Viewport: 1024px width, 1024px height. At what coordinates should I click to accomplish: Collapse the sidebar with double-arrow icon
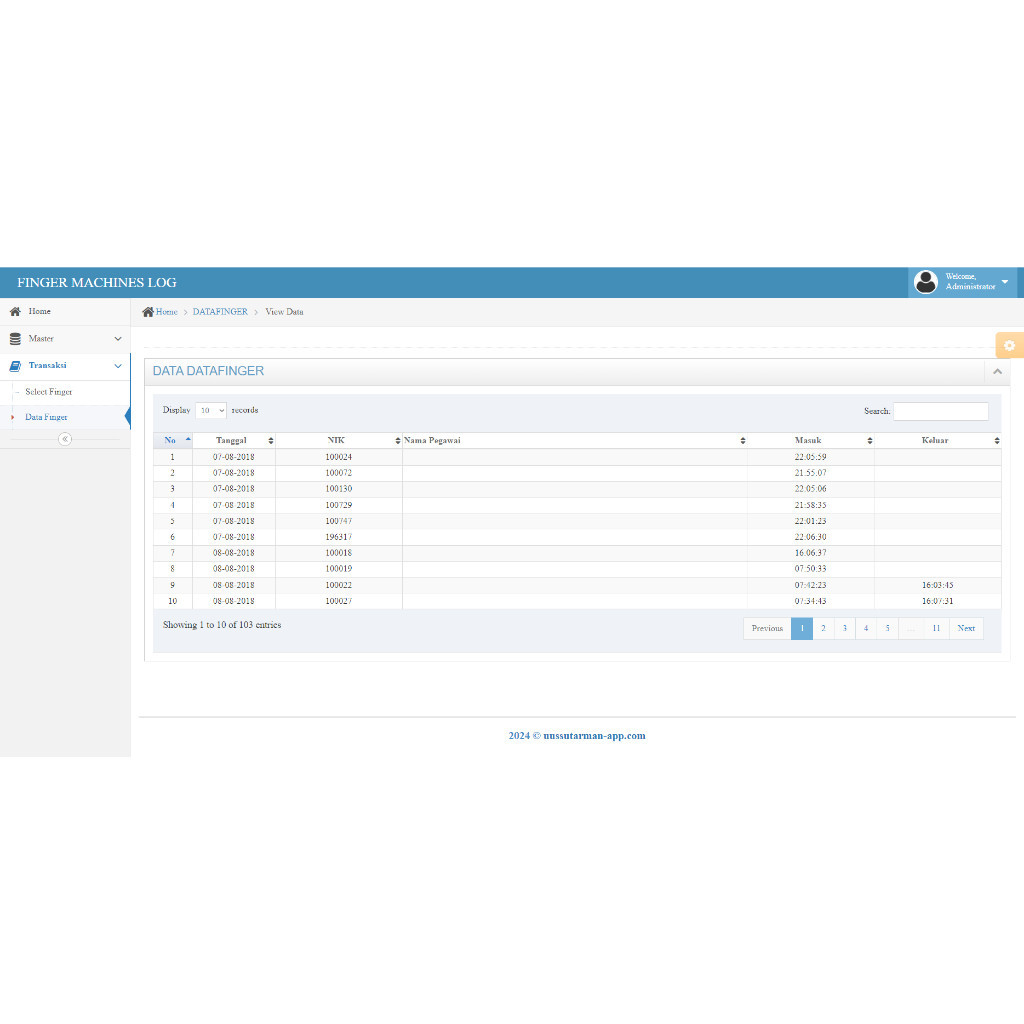pyautogui.click(x=65, y=439)
